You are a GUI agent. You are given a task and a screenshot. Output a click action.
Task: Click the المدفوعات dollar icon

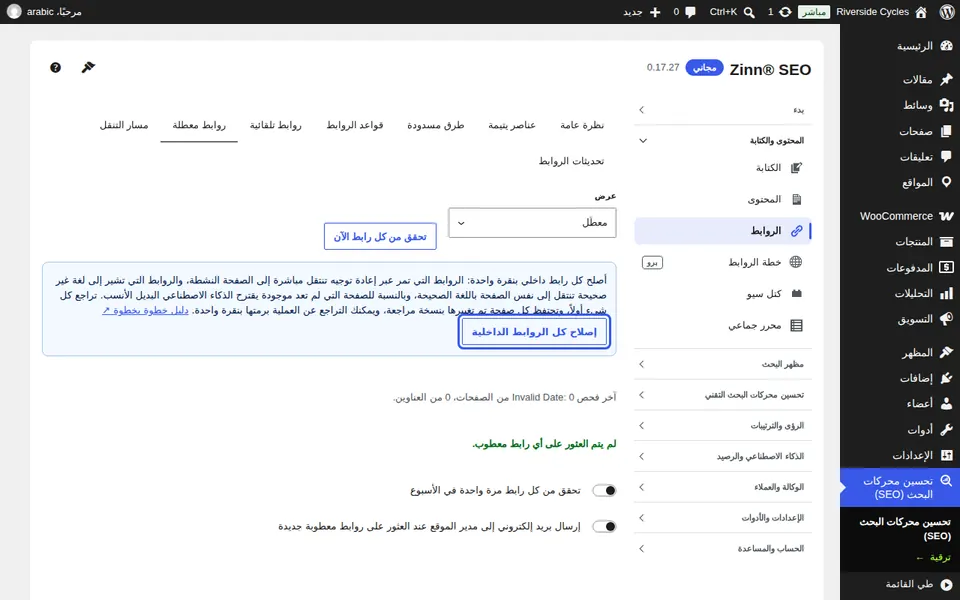coord(947,268)
